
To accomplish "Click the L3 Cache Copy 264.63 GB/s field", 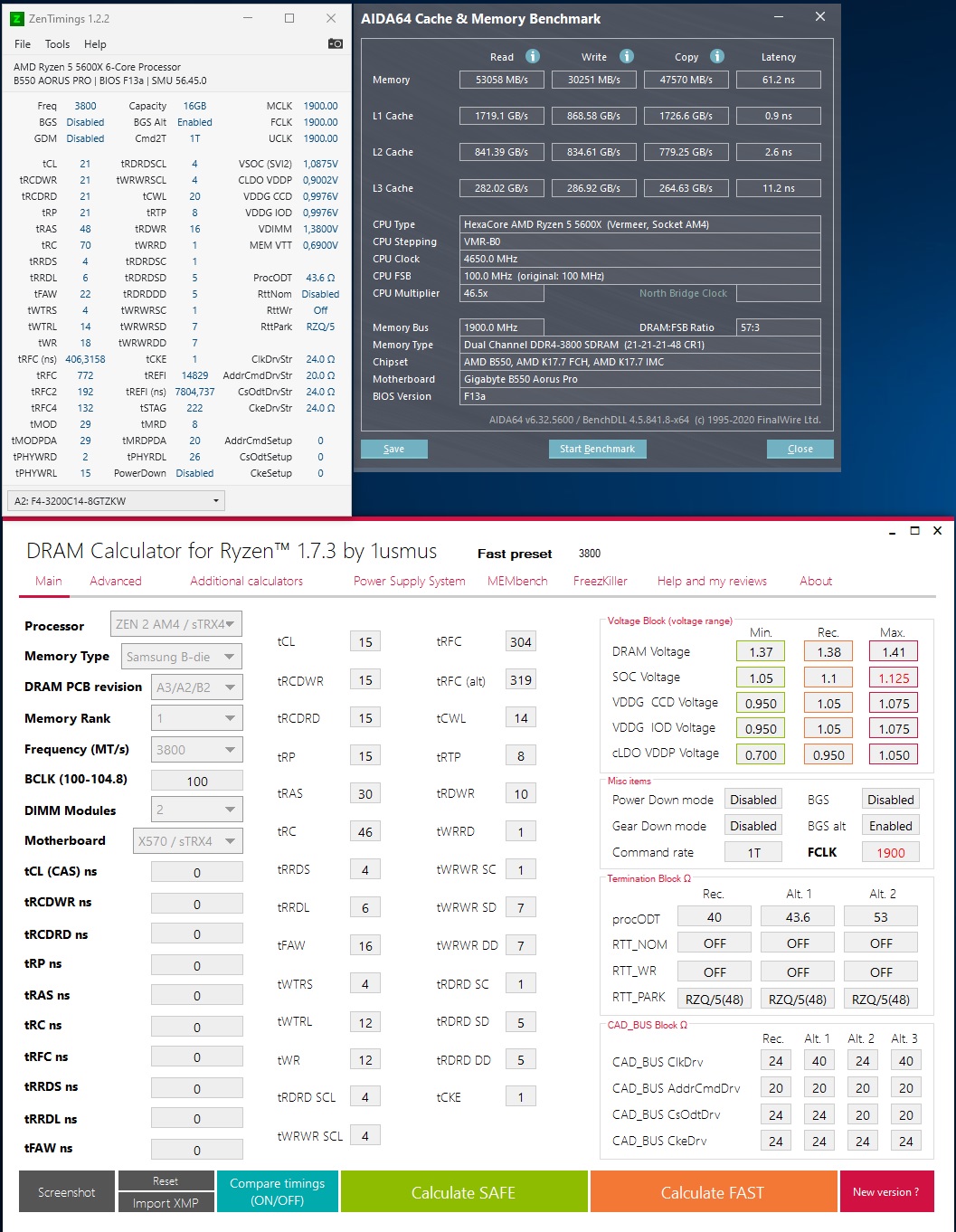I will coord(686,188).
